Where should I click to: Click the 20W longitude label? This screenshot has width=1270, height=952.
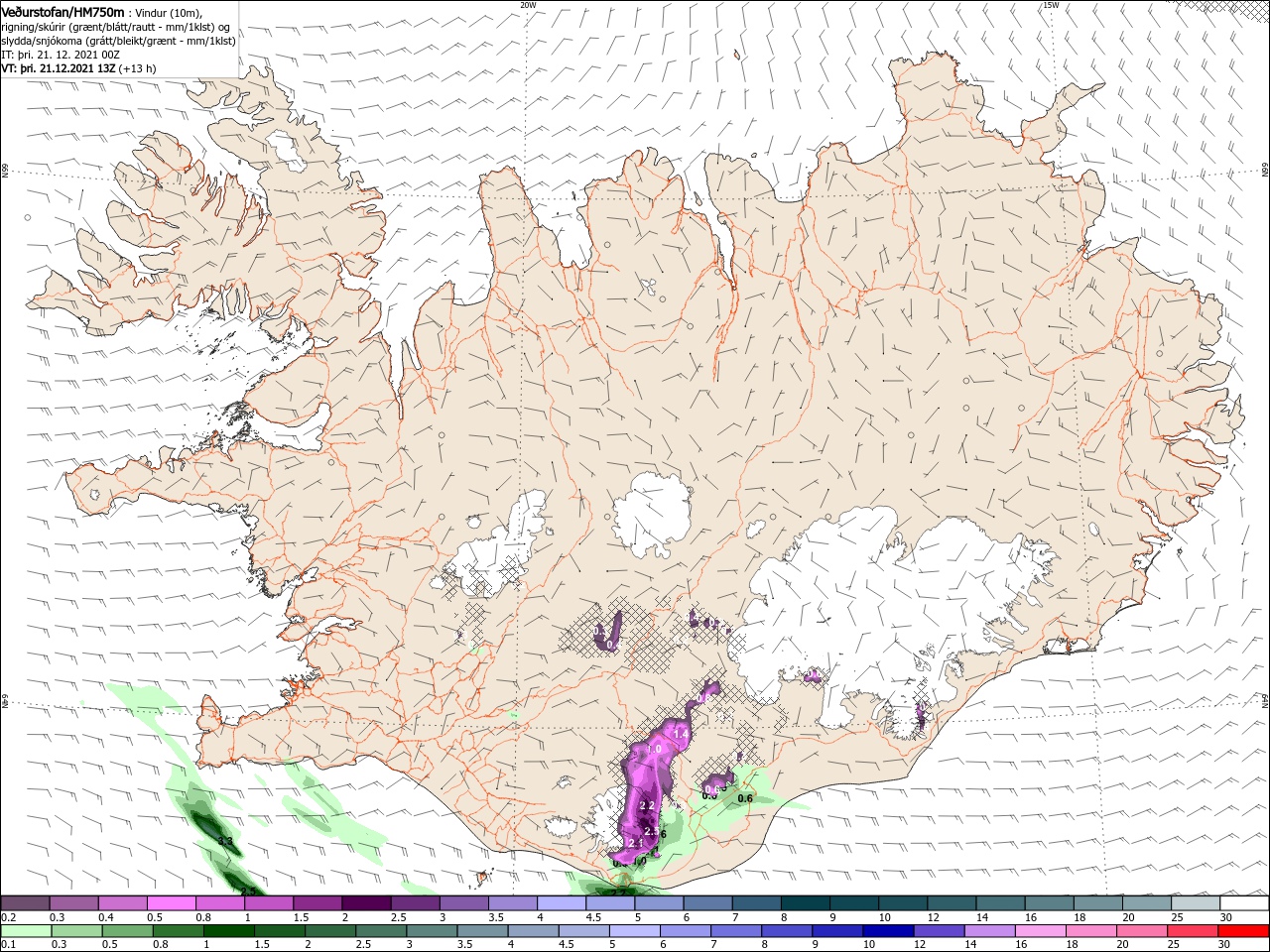528,5
